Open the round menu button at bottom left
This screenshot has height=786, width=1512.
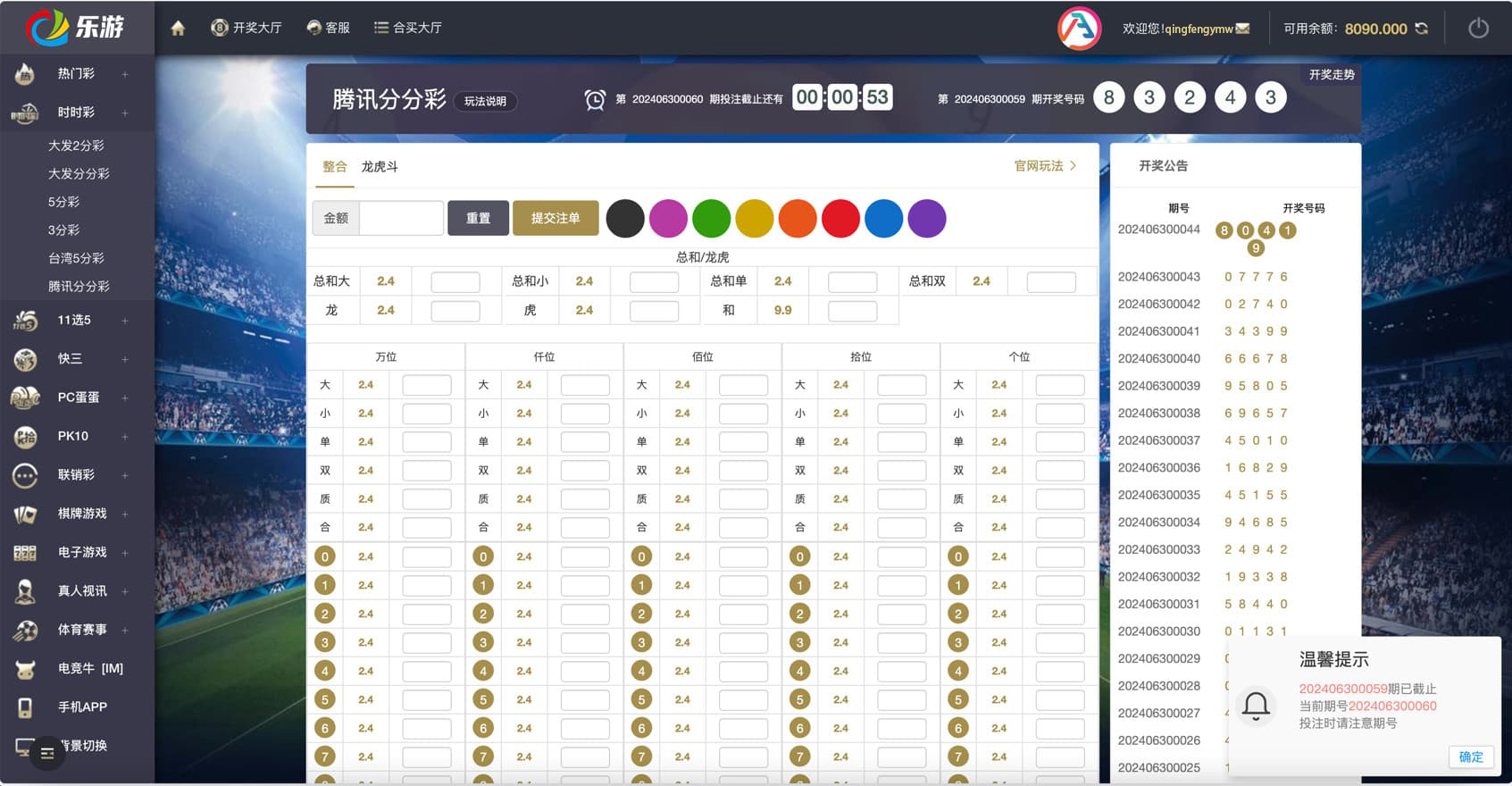47,754
